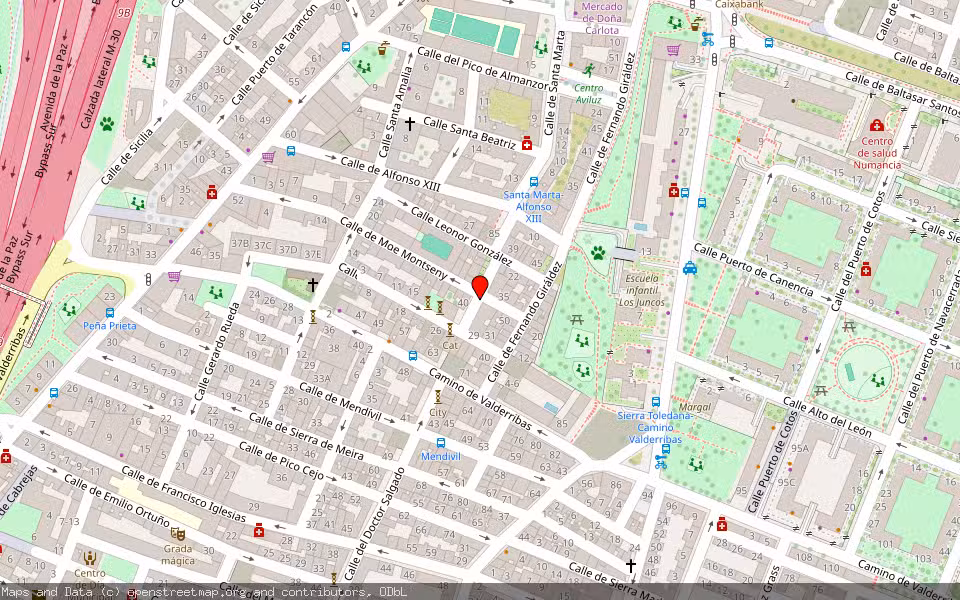The image size is (960, 600).
Task: Select the running-person icon at Centro Aviluz
Action: pos(589,70)
